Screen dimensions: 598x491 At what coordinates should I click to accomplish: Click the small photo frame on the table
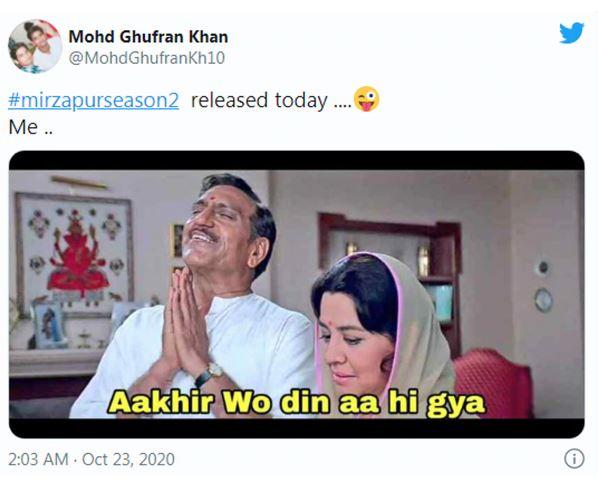pyautogui.click(x=50, y=325)
